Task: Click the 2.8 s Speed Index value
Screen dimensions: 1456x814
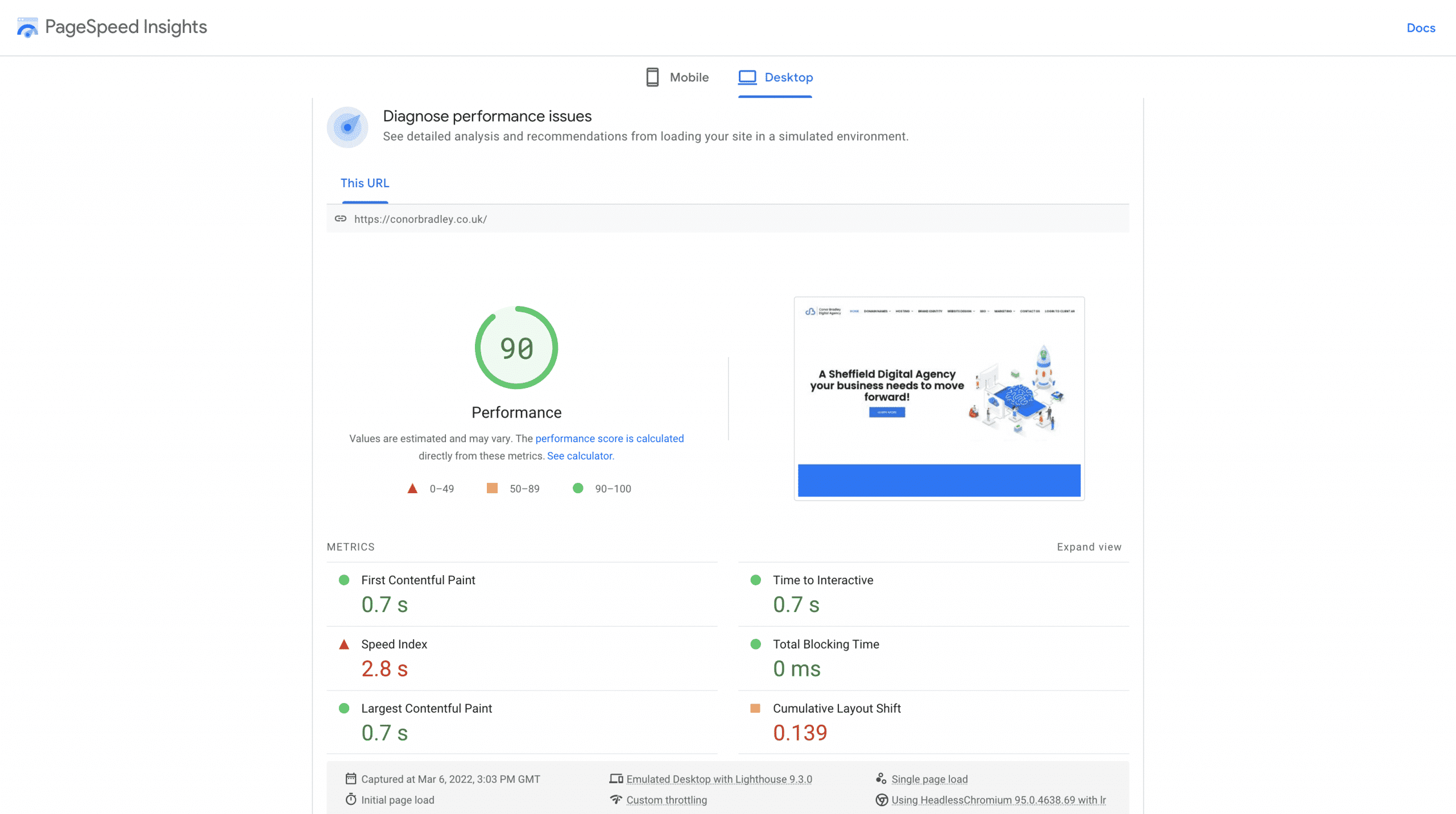Action: click(x=384, y=669)
